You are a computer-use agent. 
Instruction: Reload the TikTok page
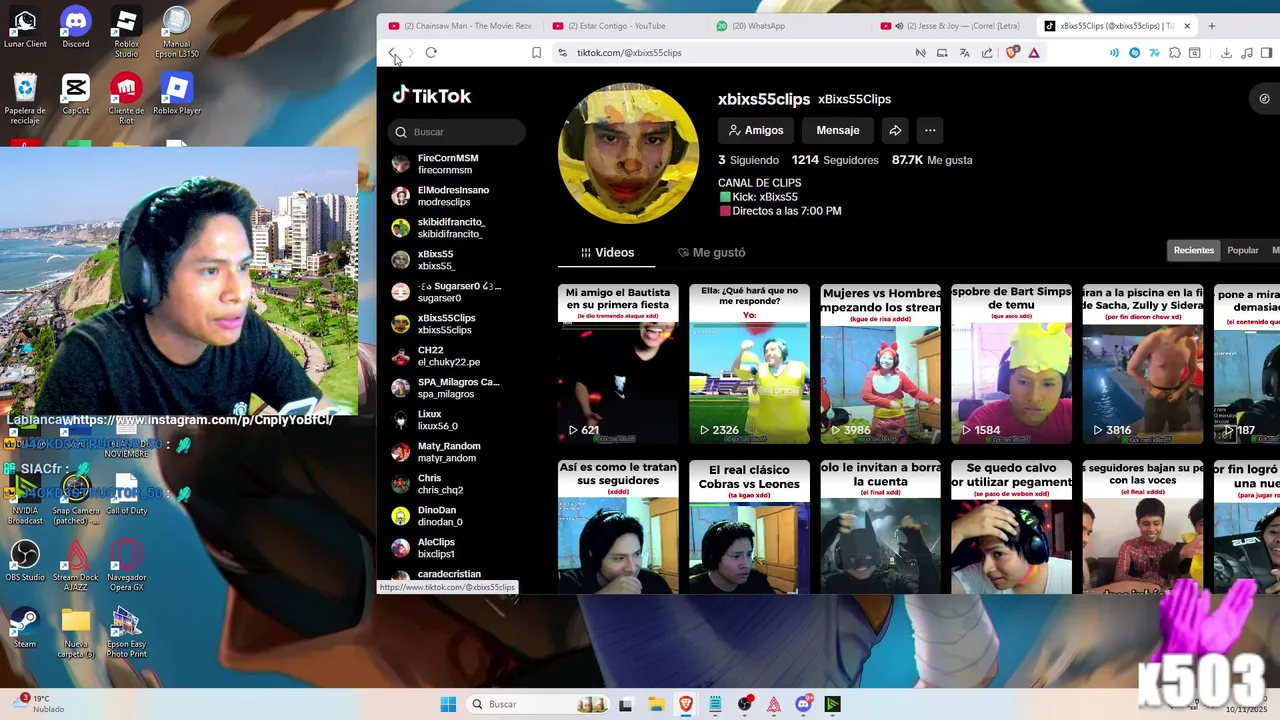(431, 53)
